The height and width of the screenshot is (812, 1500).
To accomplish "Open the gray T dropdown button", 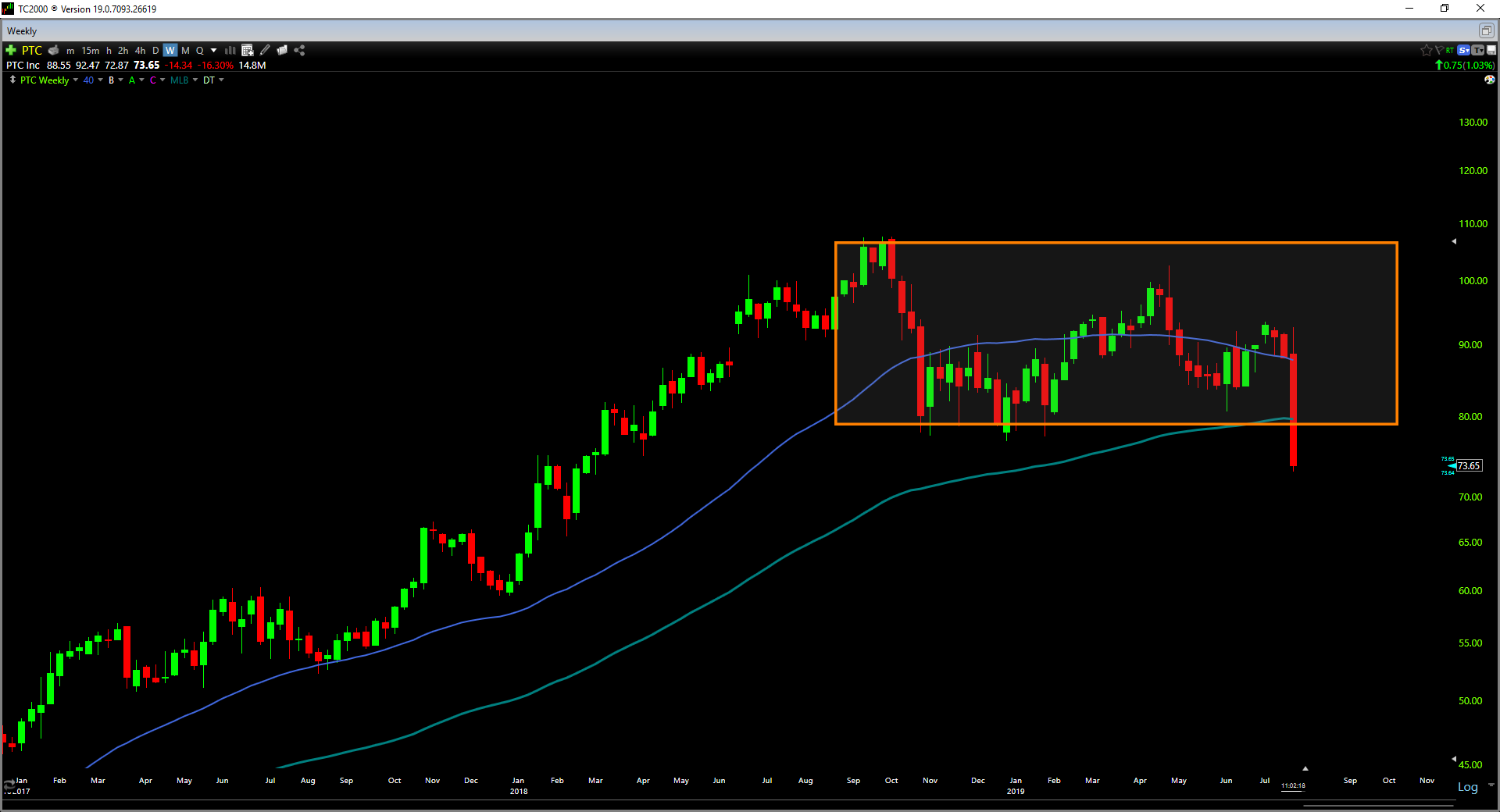I will click(x=1478, y=50).
